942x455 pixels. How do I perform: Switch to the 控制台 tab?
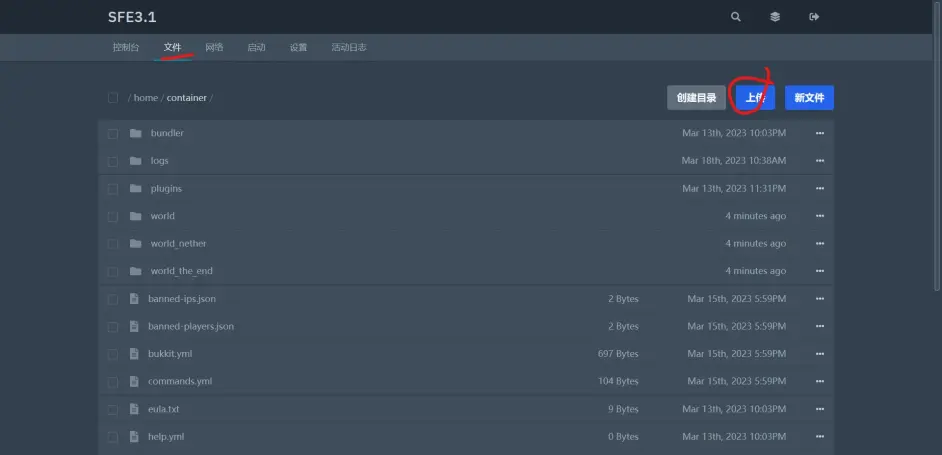pos(126,48)
